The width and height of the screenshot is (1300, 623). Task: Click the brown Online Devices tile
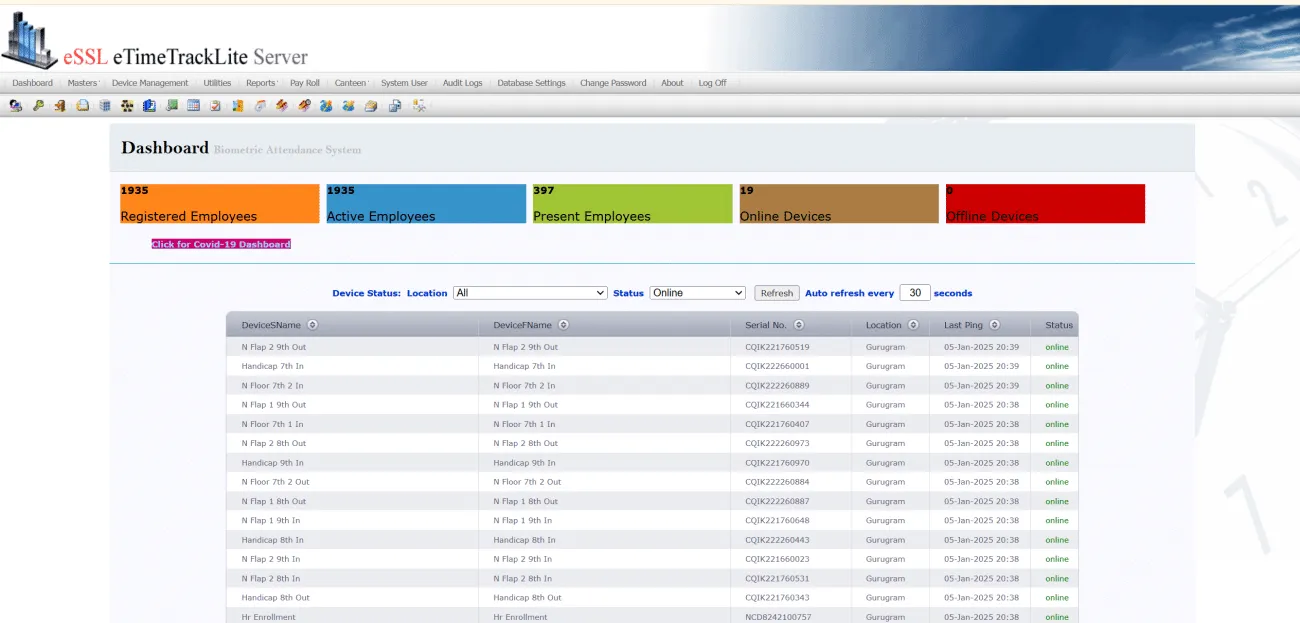(839, 203)
